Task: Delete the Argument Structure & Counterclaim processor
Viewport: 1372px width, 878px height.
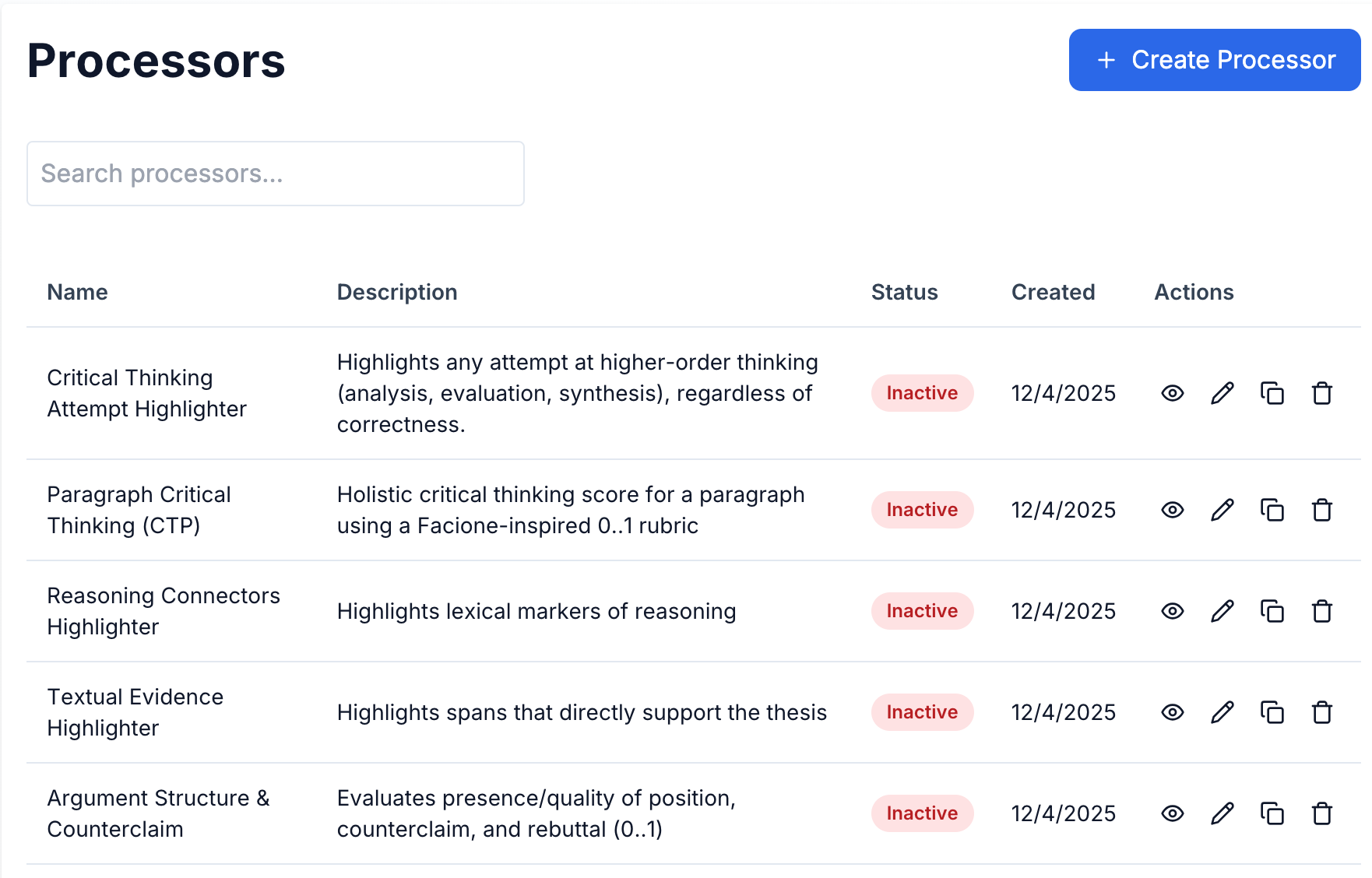Action: (1322, 813)
